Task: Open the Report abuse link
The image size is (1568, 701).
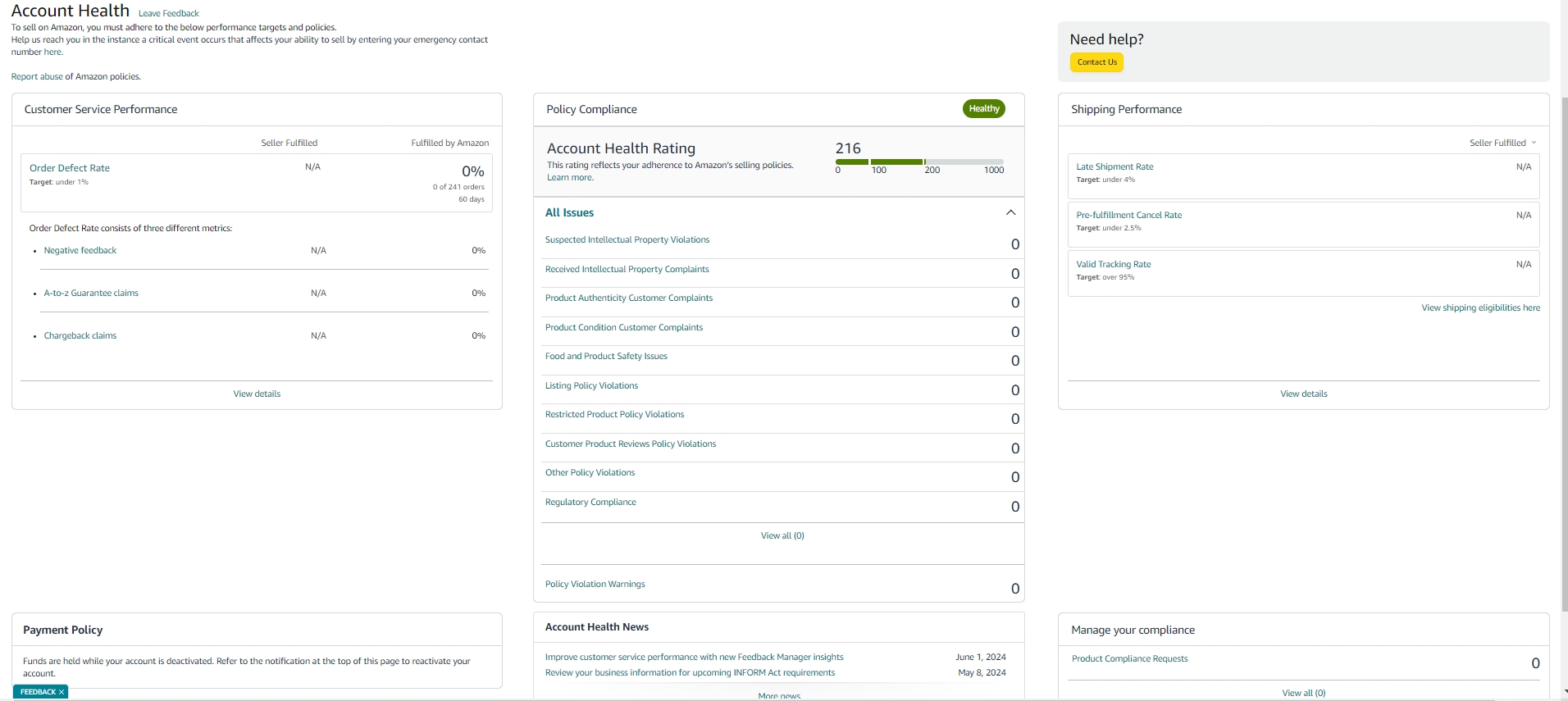Action: pos(37,76)
